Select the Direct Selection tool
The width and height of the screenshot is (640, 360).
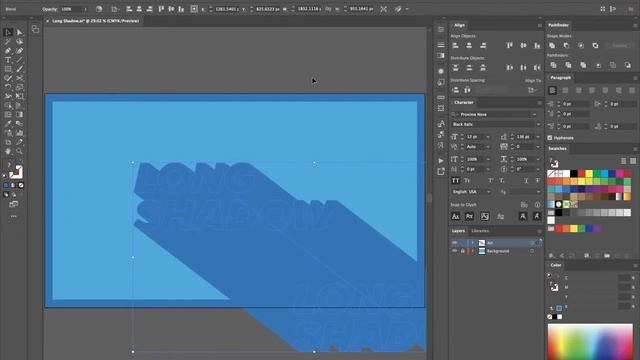[x=20, y=32]
